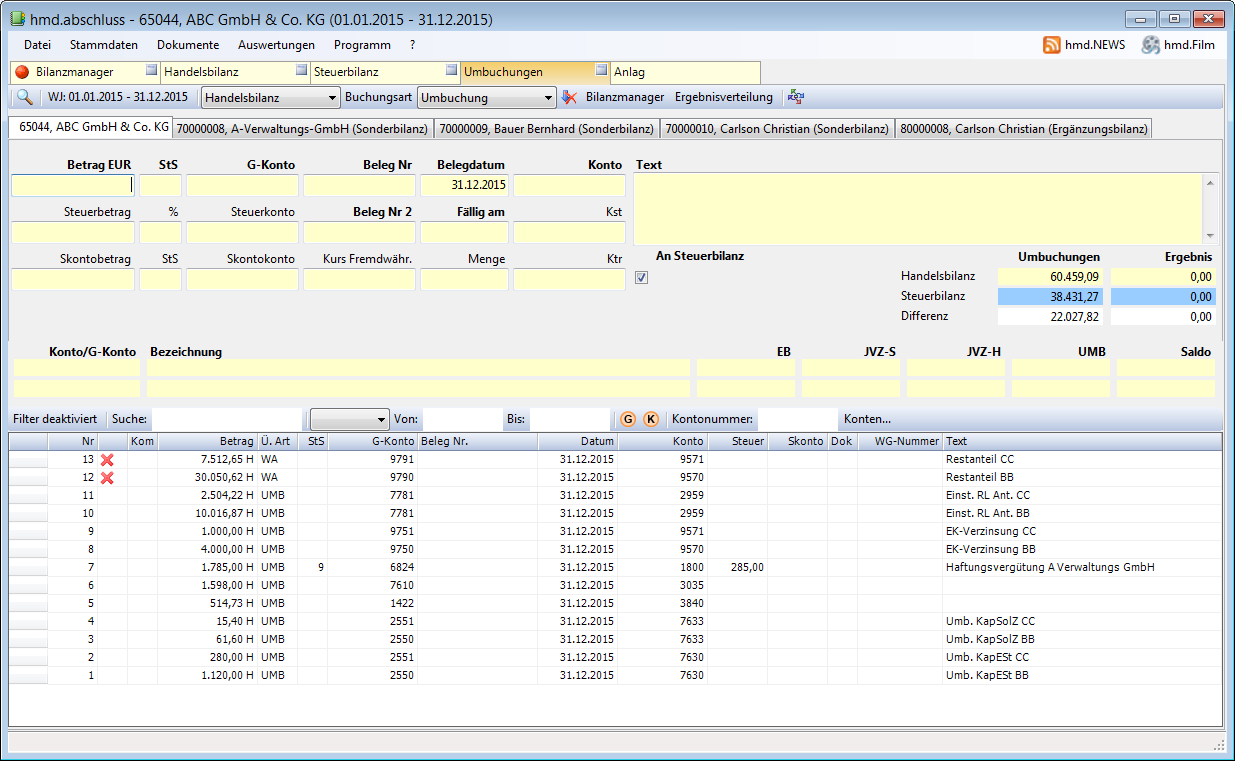Switch to the Bauer Bernhard Sonderbilanz tab
The image size is (1235, 761).
(546, 128)
